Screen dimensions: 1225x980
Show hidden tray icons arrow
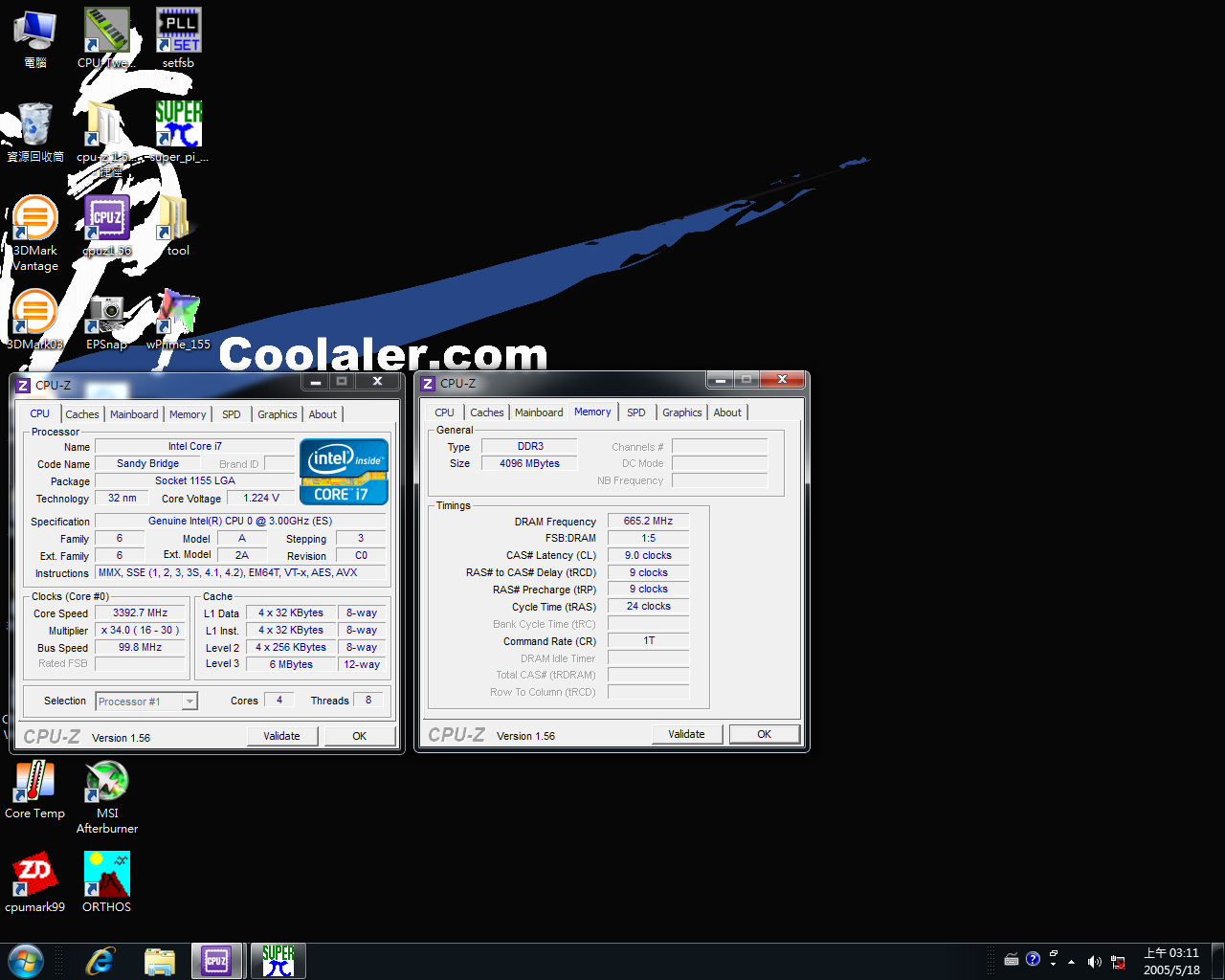coord(1071,961)
